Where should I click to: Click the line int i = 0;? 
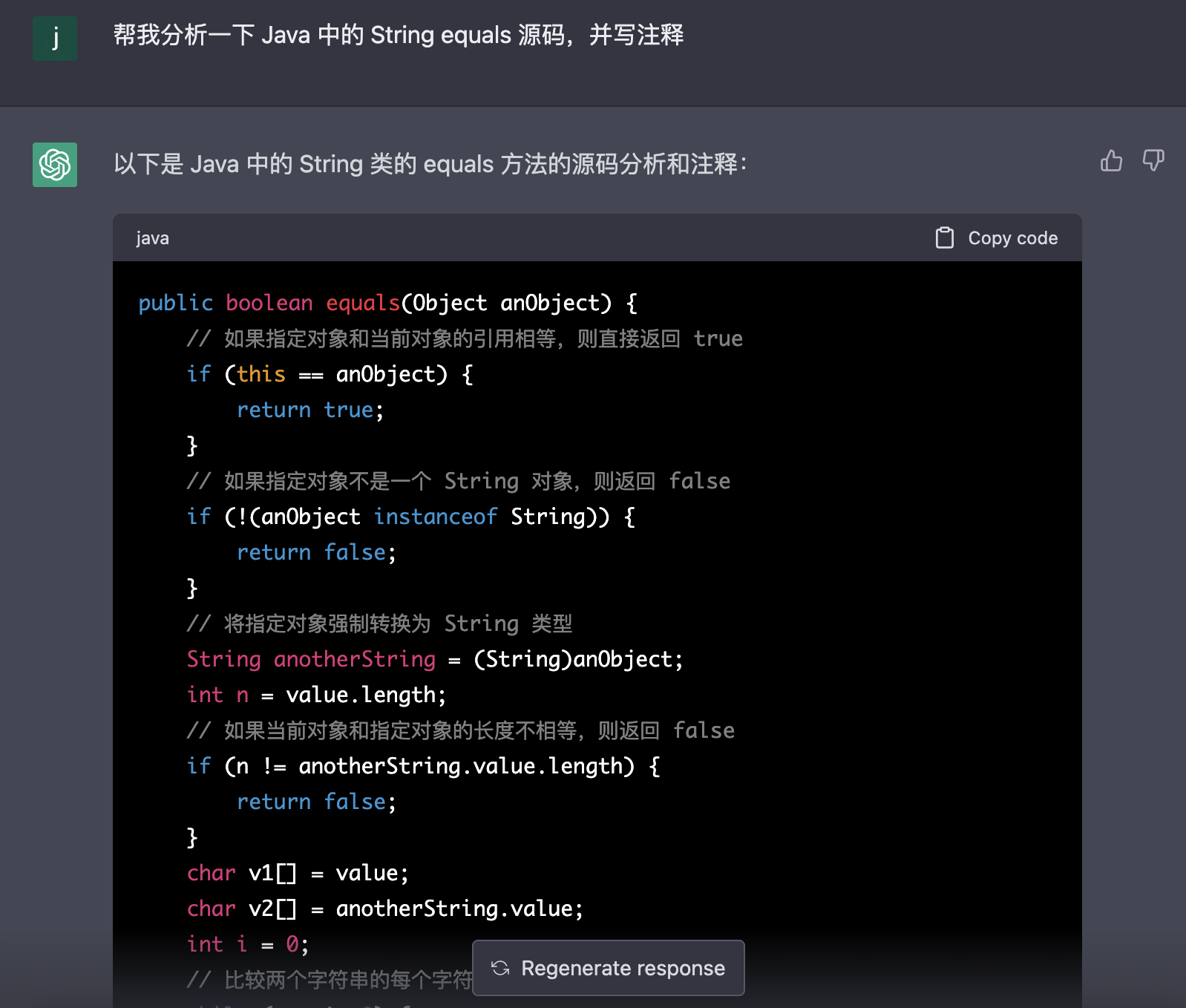click(x=248, y=944)
